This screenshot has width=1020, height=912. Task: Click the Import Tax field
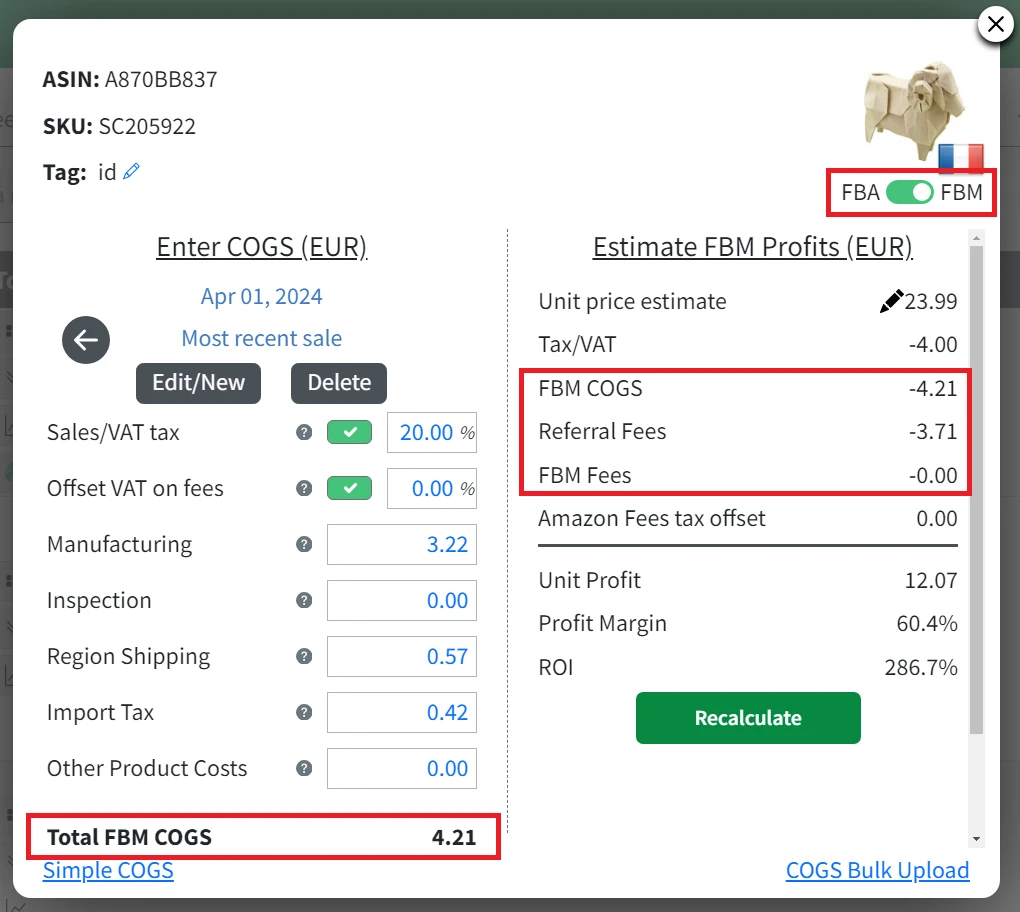point(402,712)
